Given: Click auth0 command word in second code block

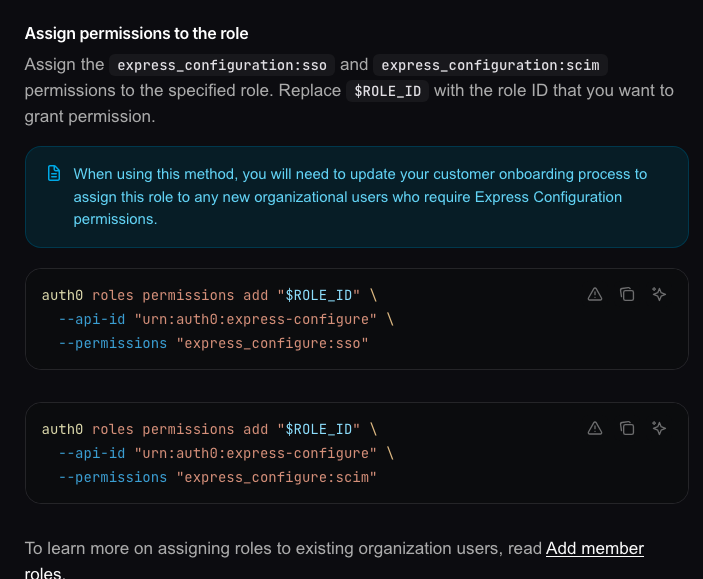Looking at the screenshot, I should [x=62, y=429].
